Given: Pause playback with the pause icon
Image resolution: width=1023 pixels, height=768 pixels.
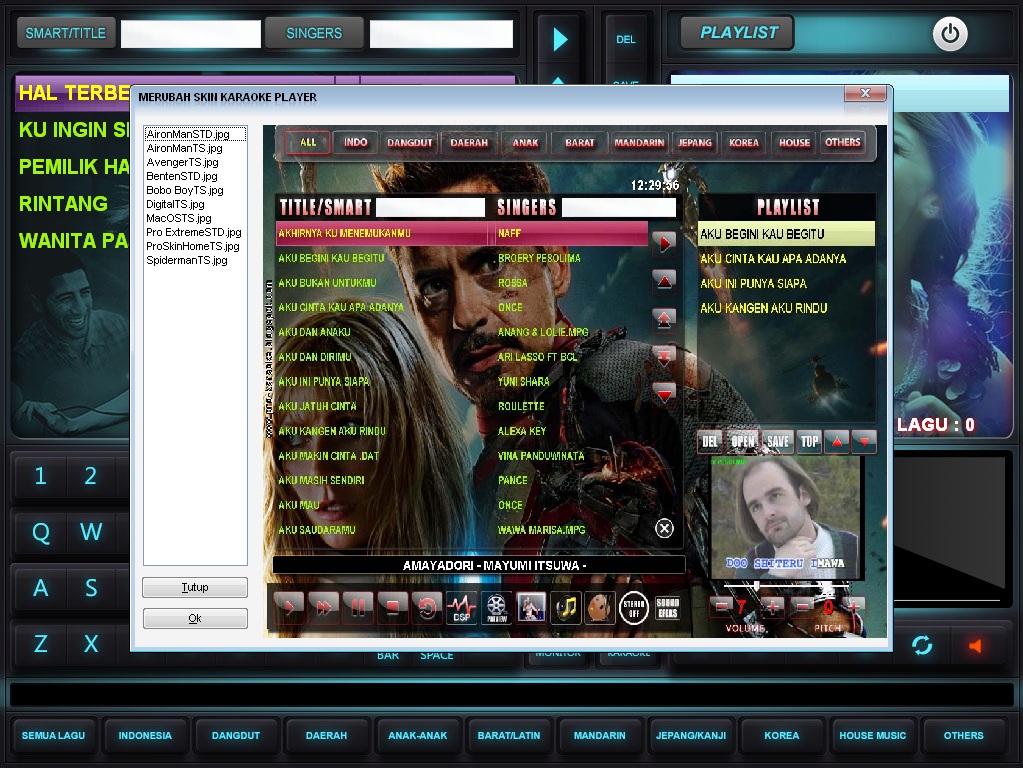Looking at the screenshot, I should tap(357, 607).
